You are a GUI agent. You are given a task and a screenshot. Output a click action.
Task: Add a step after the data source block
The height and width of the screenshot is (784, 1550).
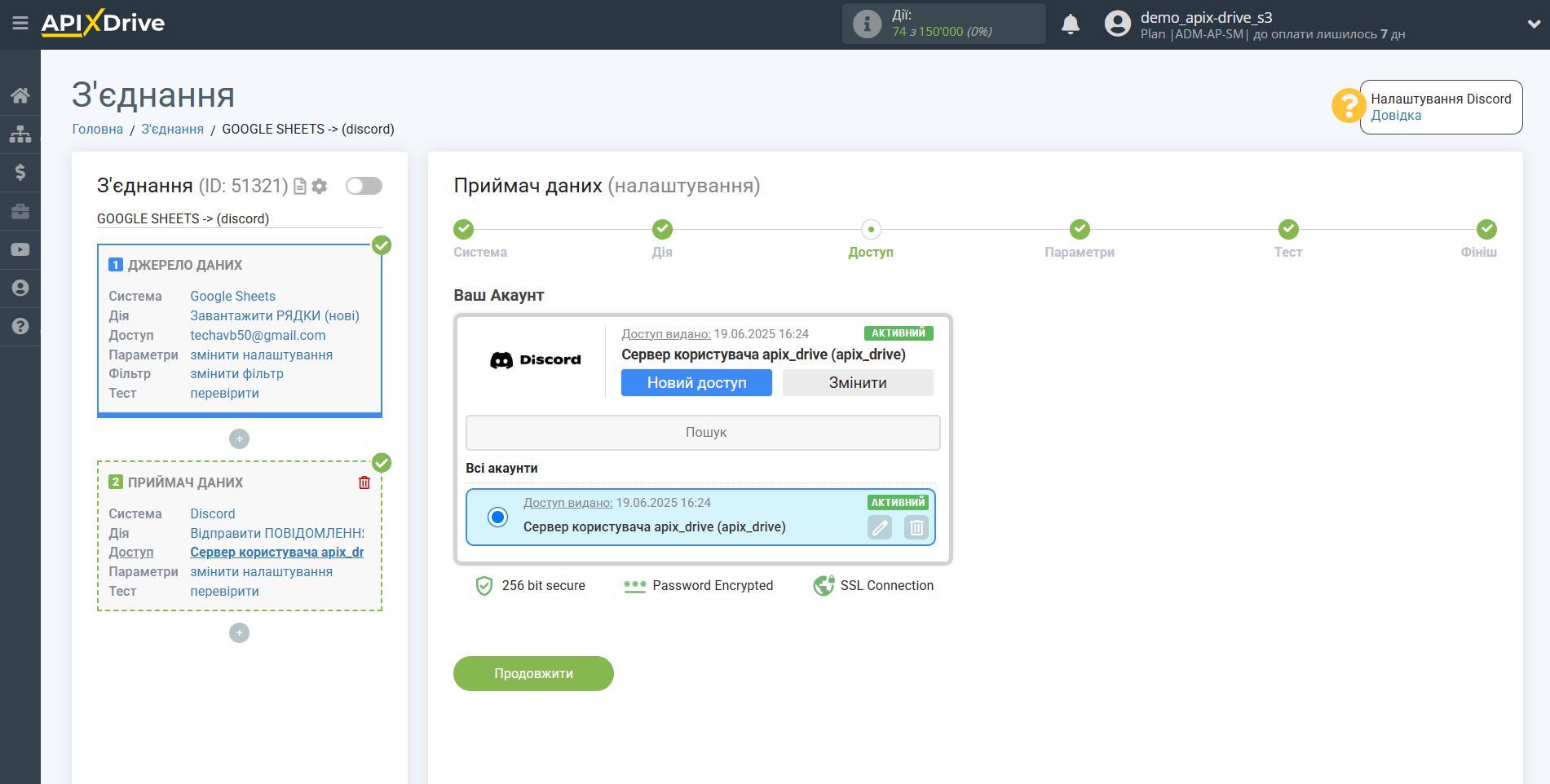(239, 439)
